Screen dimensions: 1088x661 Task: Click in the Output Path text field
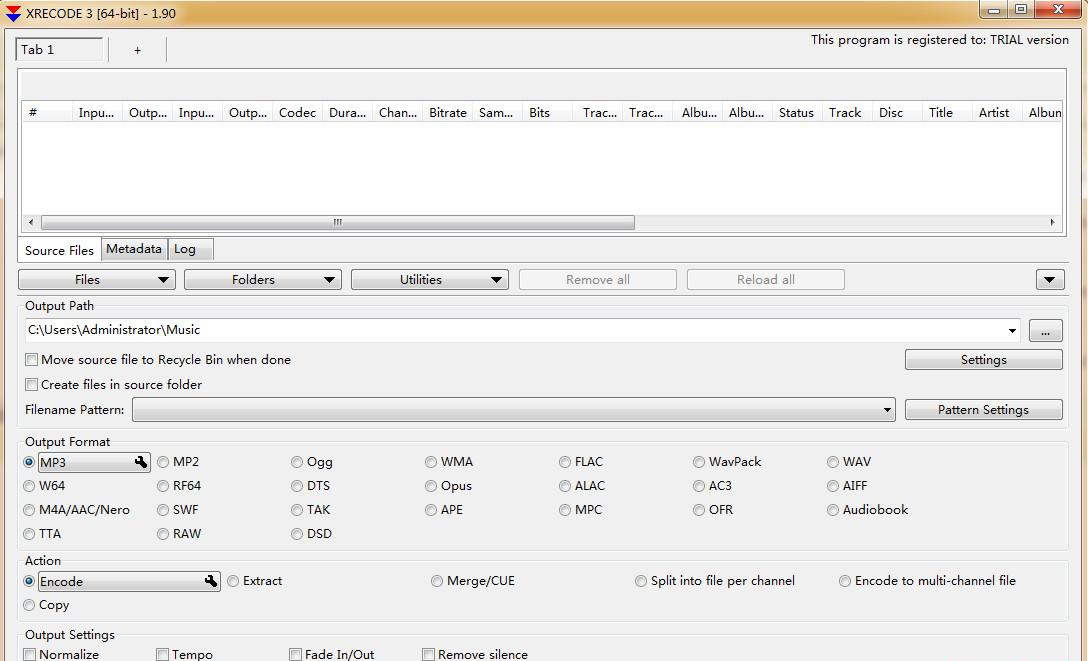pyautogui.click(x=516, y=330)
